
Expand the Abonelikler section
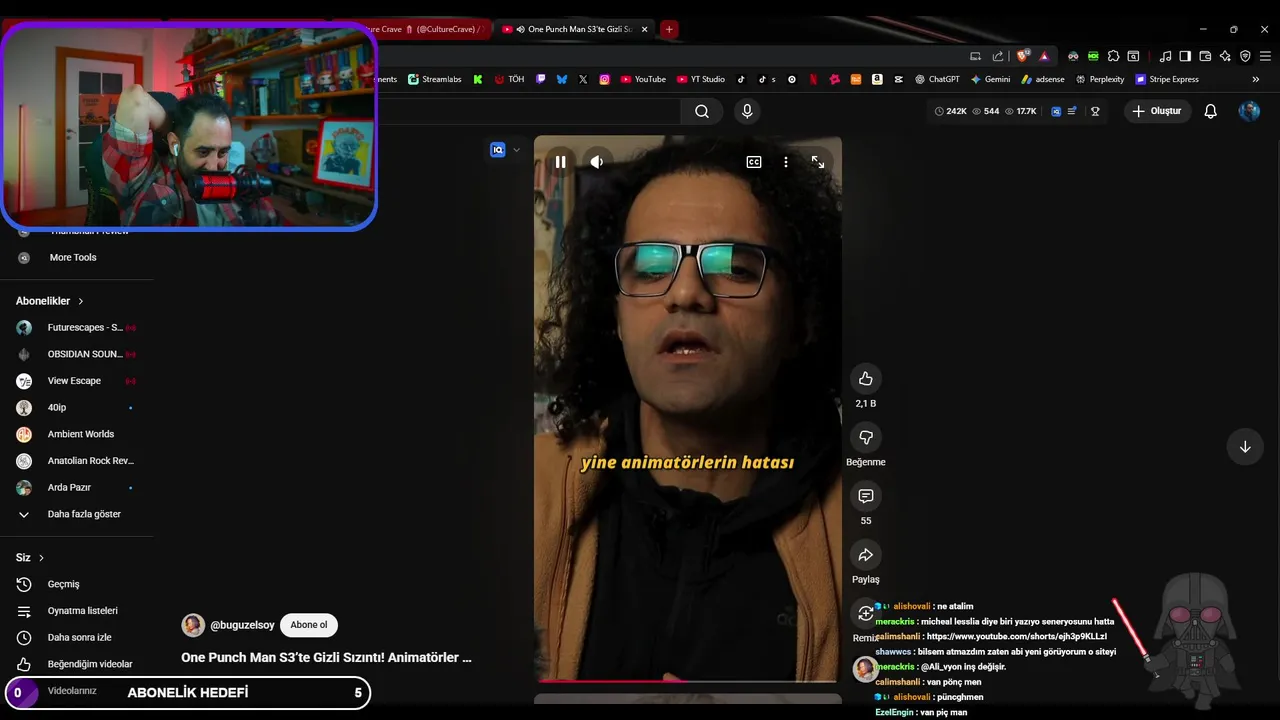click(x=50, y=301)
